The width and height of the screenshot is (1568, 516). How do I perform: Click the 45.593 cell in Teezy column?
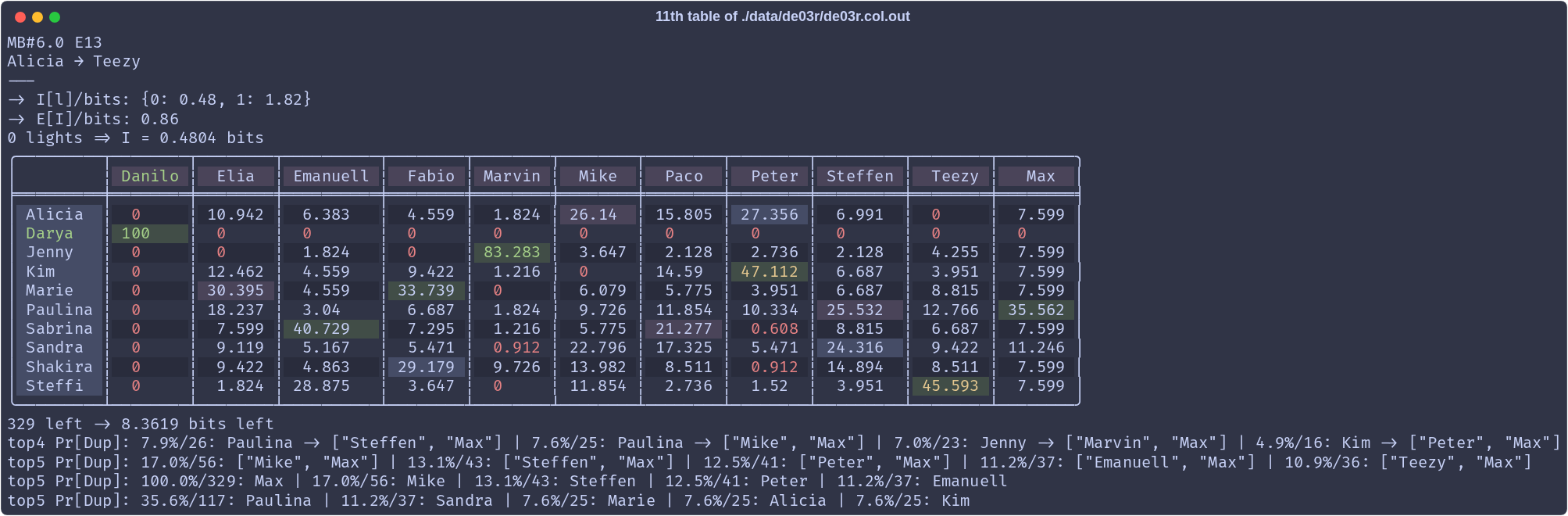pos(951,385)
